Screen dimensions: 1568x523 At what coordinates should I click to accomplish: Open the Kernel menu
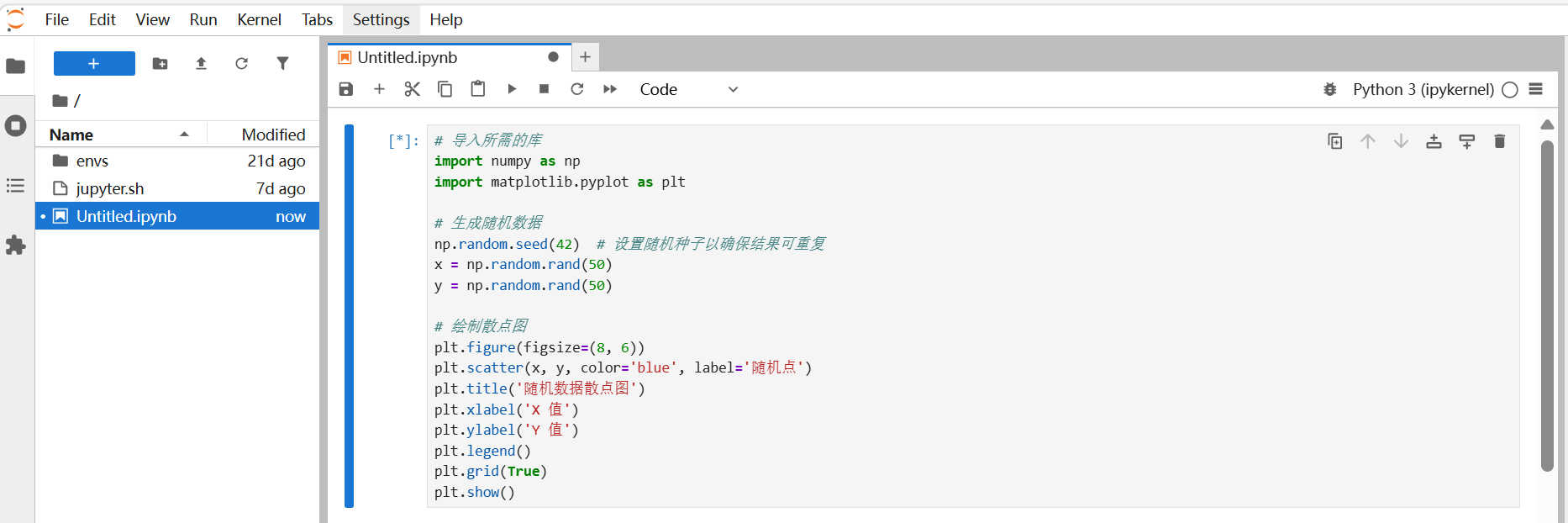(259, 19)
